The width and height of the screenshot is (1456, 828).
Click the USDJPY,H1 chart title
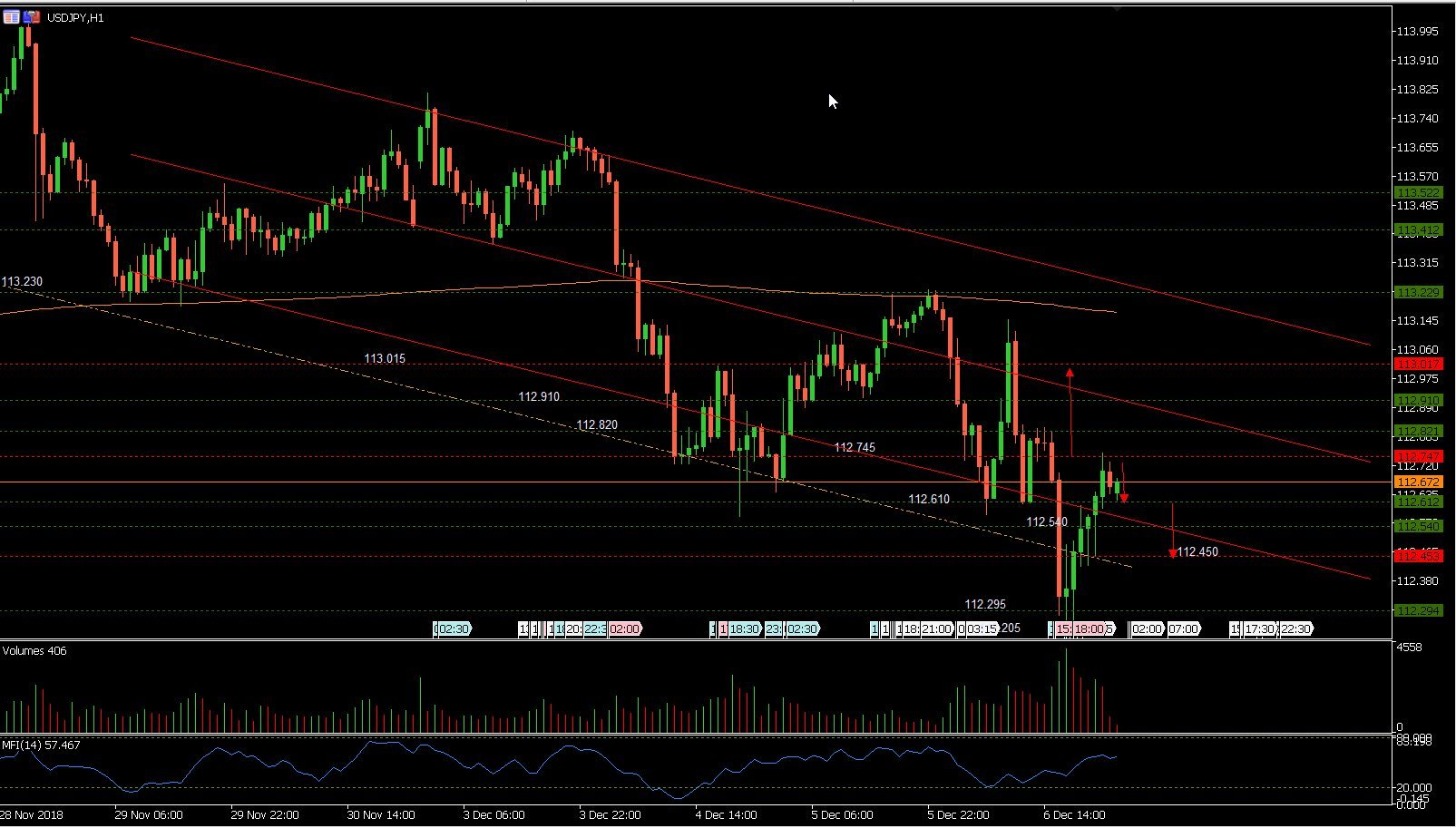[74, 18]
